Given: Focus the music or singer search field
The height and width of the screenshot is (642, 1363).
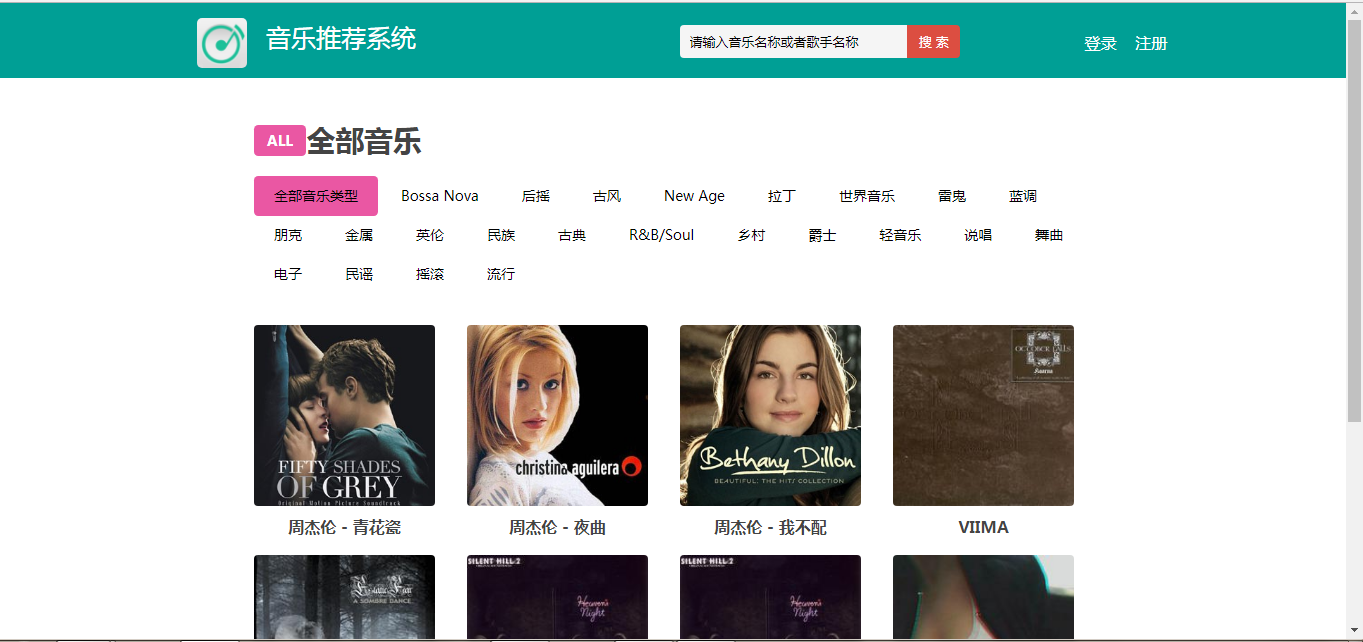Looking at the screenshot, I should [x=793, y=42].
